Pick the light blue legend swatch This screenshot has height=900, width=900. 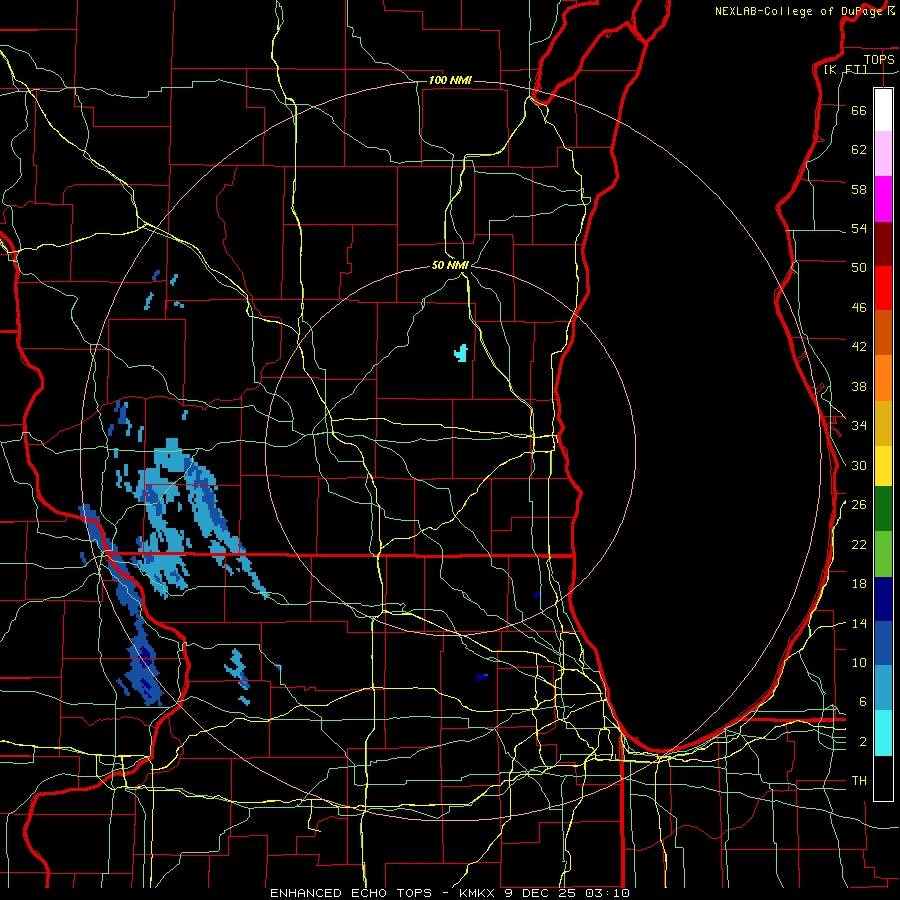[x=883, y=688]
